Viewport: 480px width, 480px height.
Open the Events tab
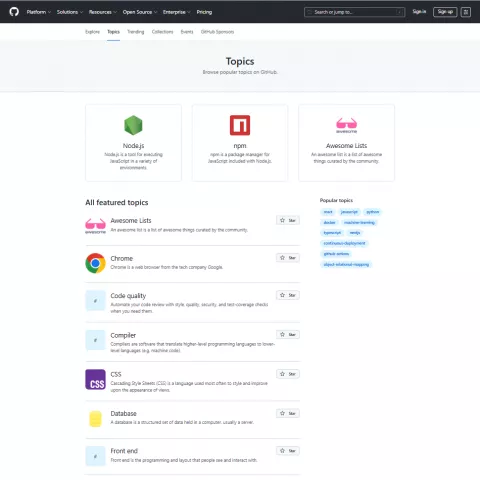tap(187, 32)
